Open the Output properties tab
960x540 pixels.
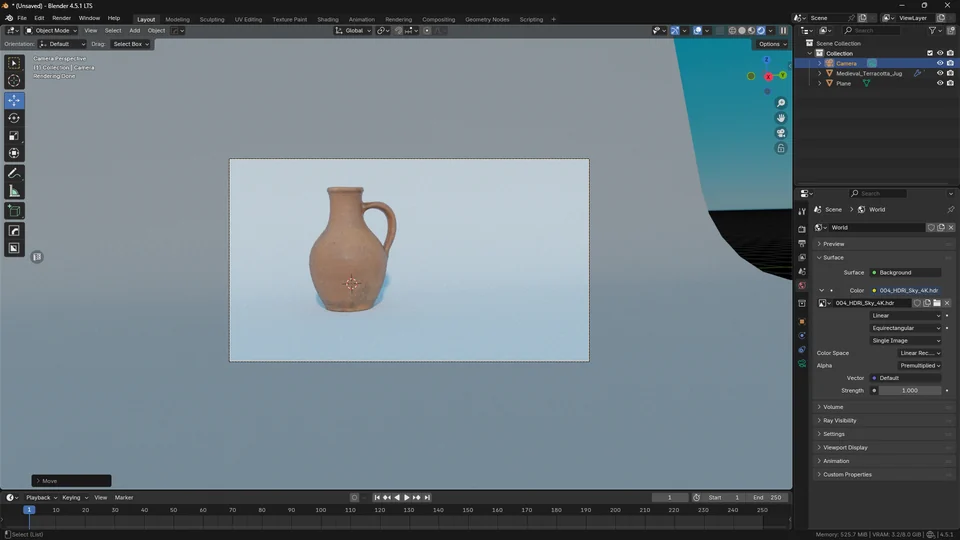(802, 244)
